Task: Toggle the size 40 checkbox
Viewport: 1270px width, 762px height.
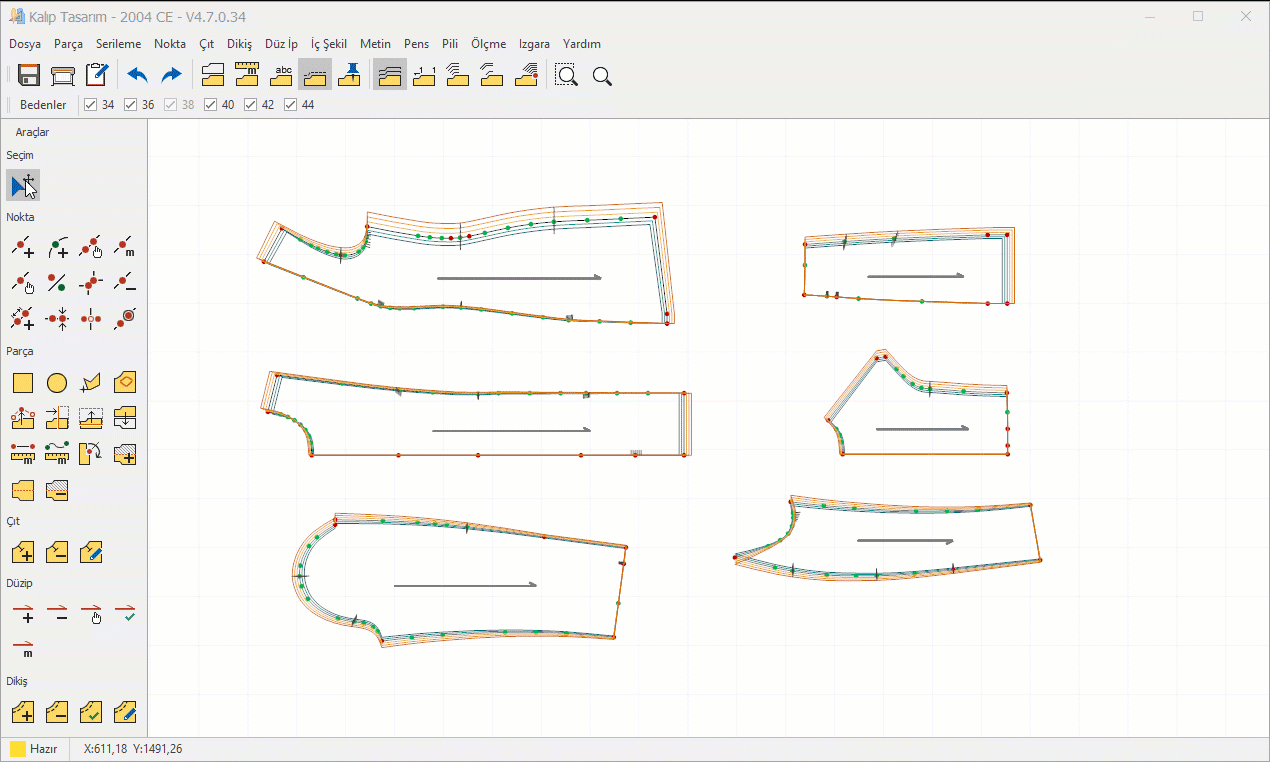Action: (x=211, y=105)
